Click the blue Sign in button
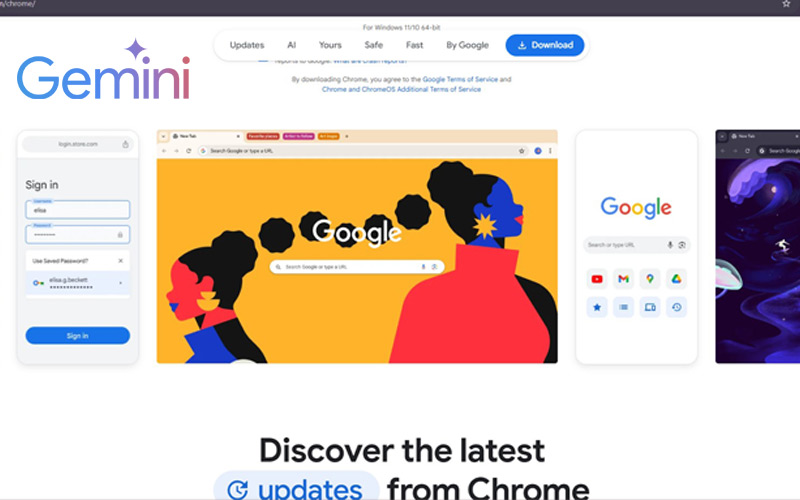800x500 pixels. click(x=78, y=335)
